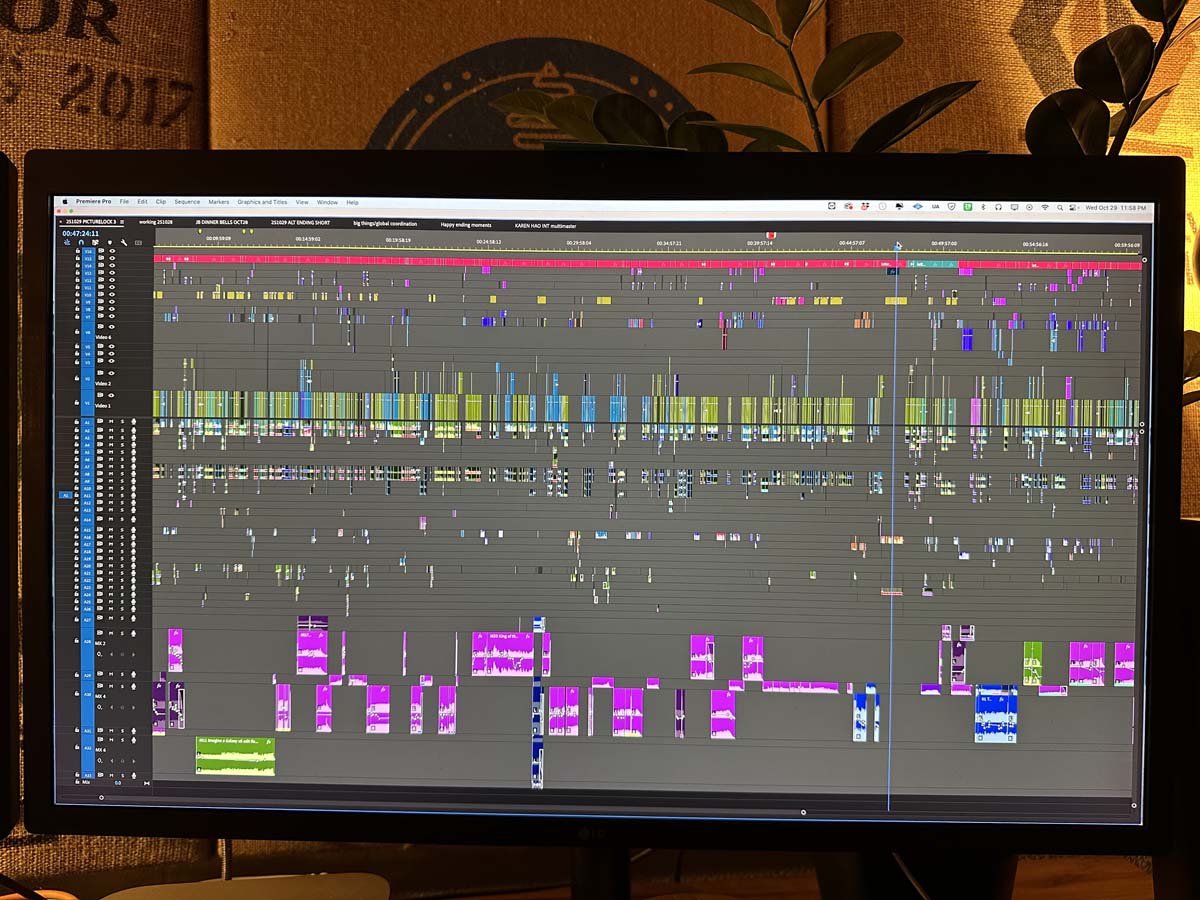Select the green audio clip on MX 6
Viewport: 1200px width, 900px height.
[x=235, y=755]
